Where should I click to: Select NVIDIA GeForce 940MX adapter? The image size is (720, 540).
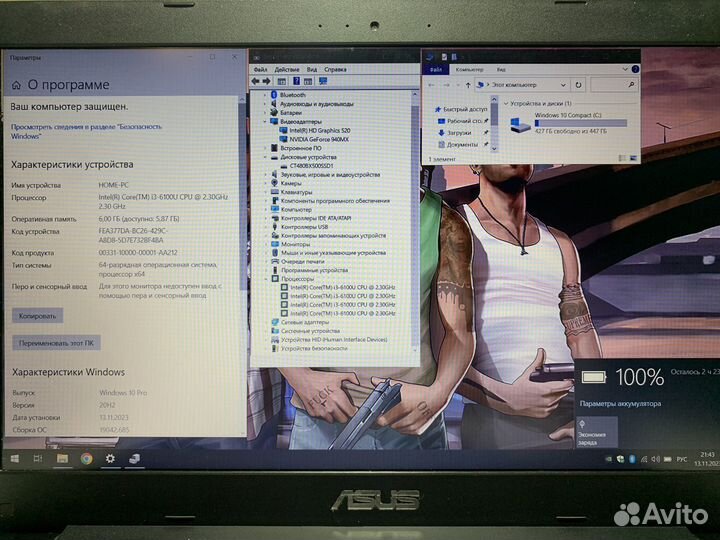pyautogui.click(x=319, y=139)
